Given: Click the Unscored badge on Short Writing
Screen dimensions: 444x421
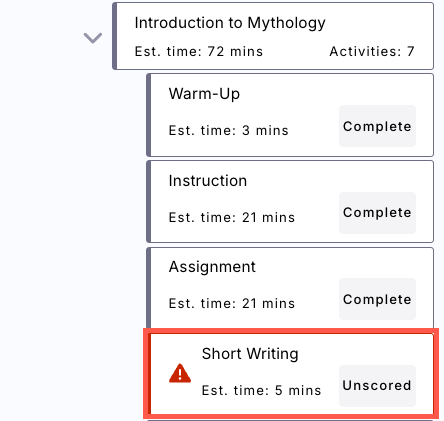Looking at the screenshot, I should point(377,386).
